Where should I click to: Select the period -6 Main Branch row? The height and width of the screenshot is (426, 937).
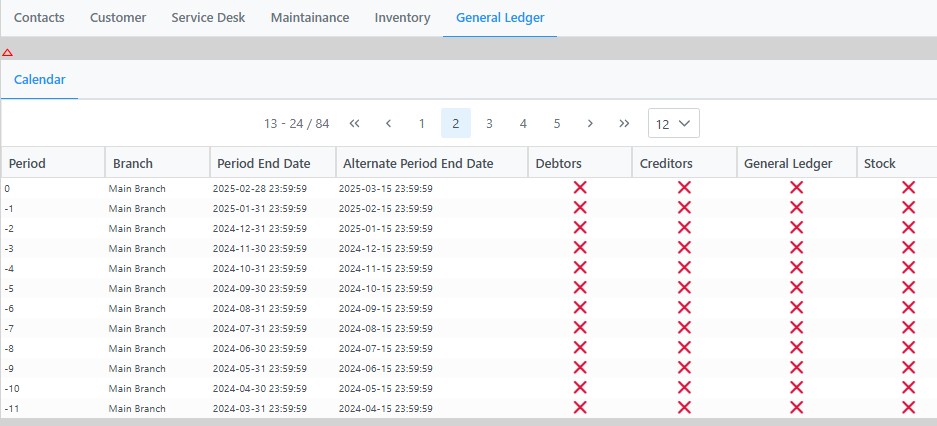coord(137,308)
